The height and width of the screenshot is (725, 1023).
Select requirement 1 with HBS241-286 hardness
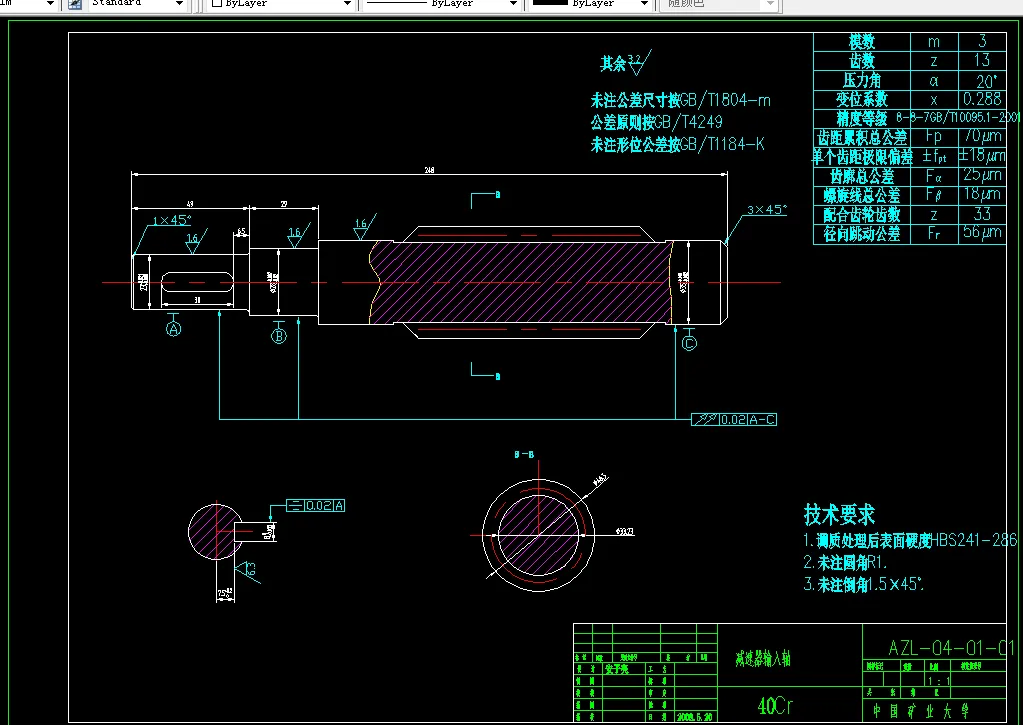click(910, 540)
